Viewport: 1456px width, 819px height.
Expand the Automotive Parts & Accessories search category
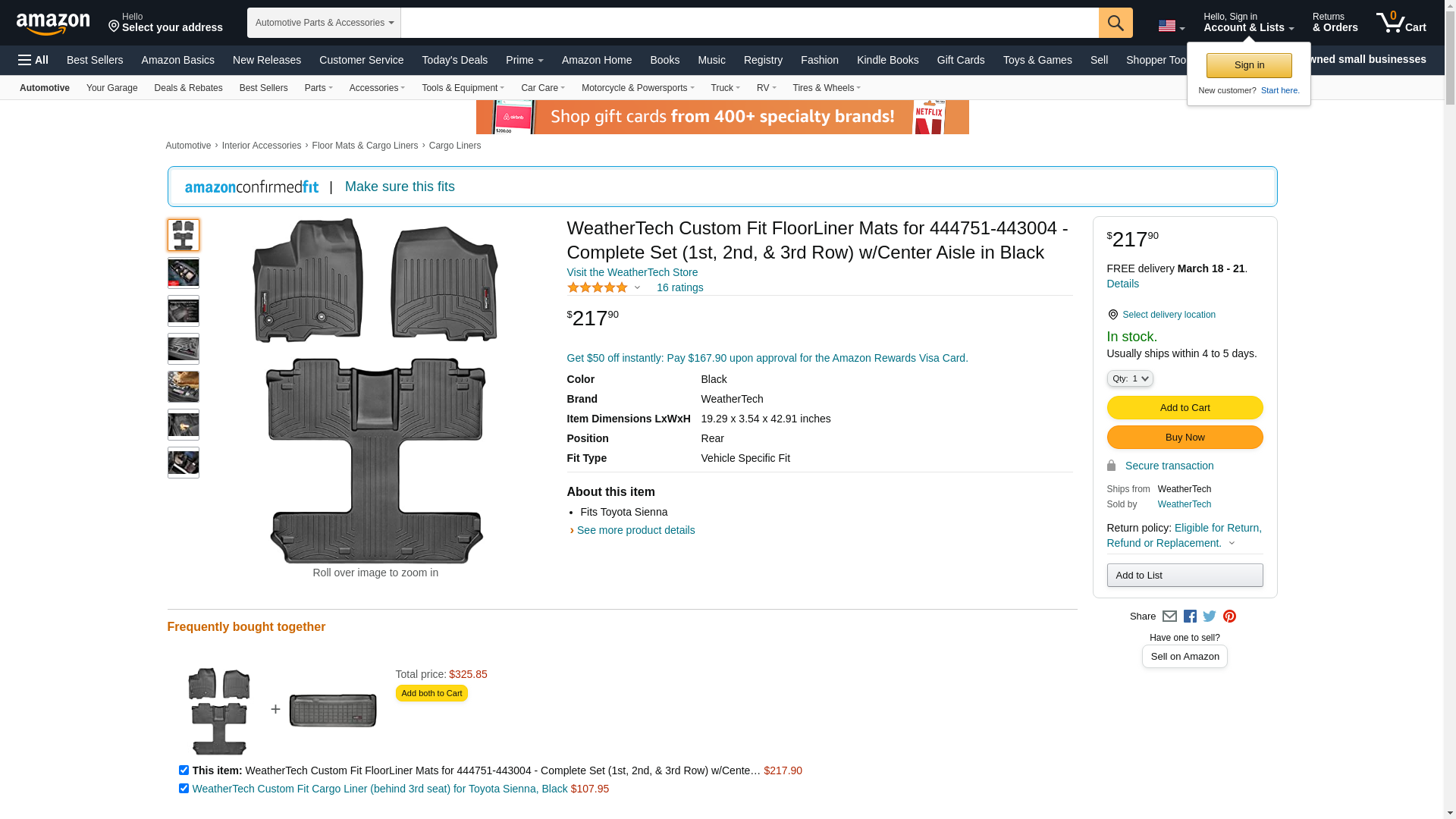click(x=324, y=23)
